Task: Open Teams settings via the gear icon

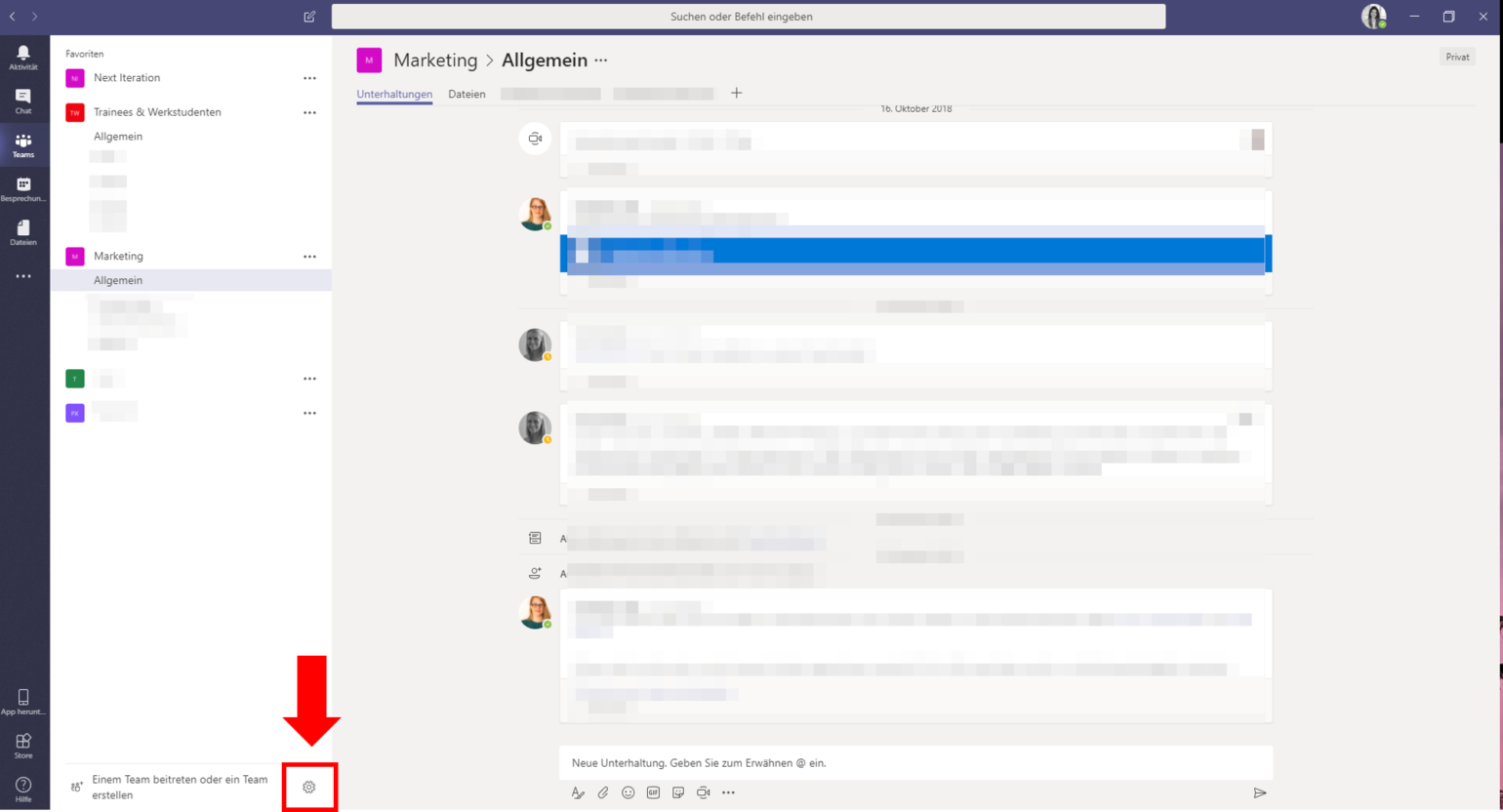Action: (309, 787)
